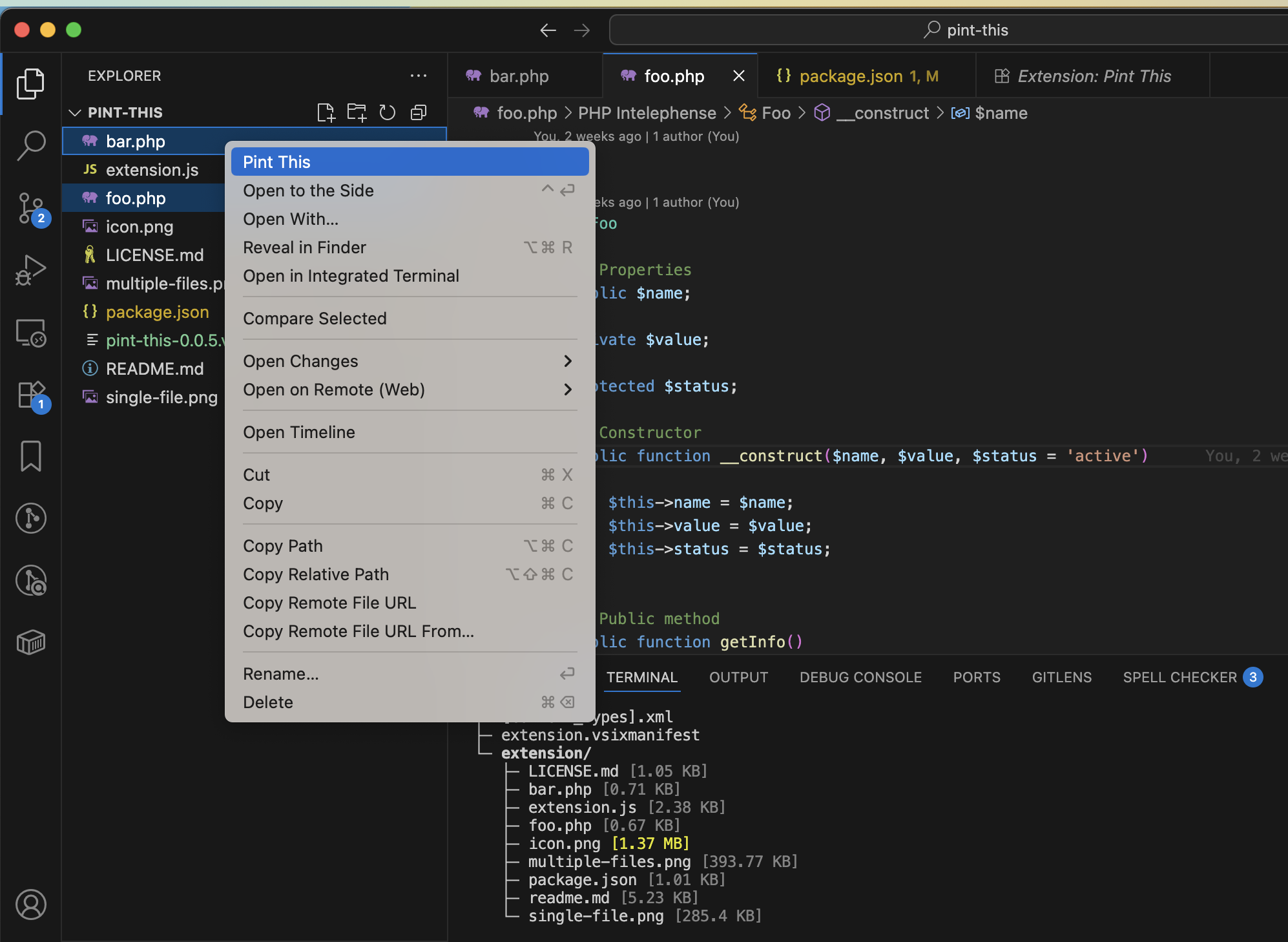Open Run and Debug view

click(31, 270)
